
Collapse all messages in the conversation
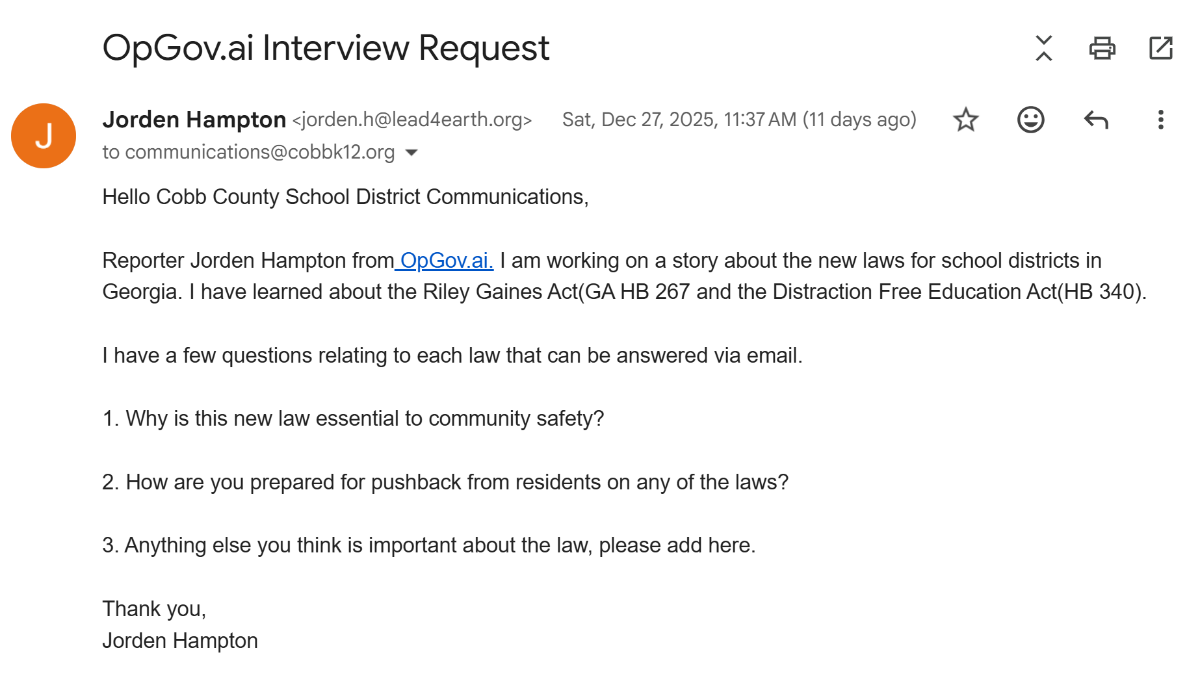[1043, 48]
